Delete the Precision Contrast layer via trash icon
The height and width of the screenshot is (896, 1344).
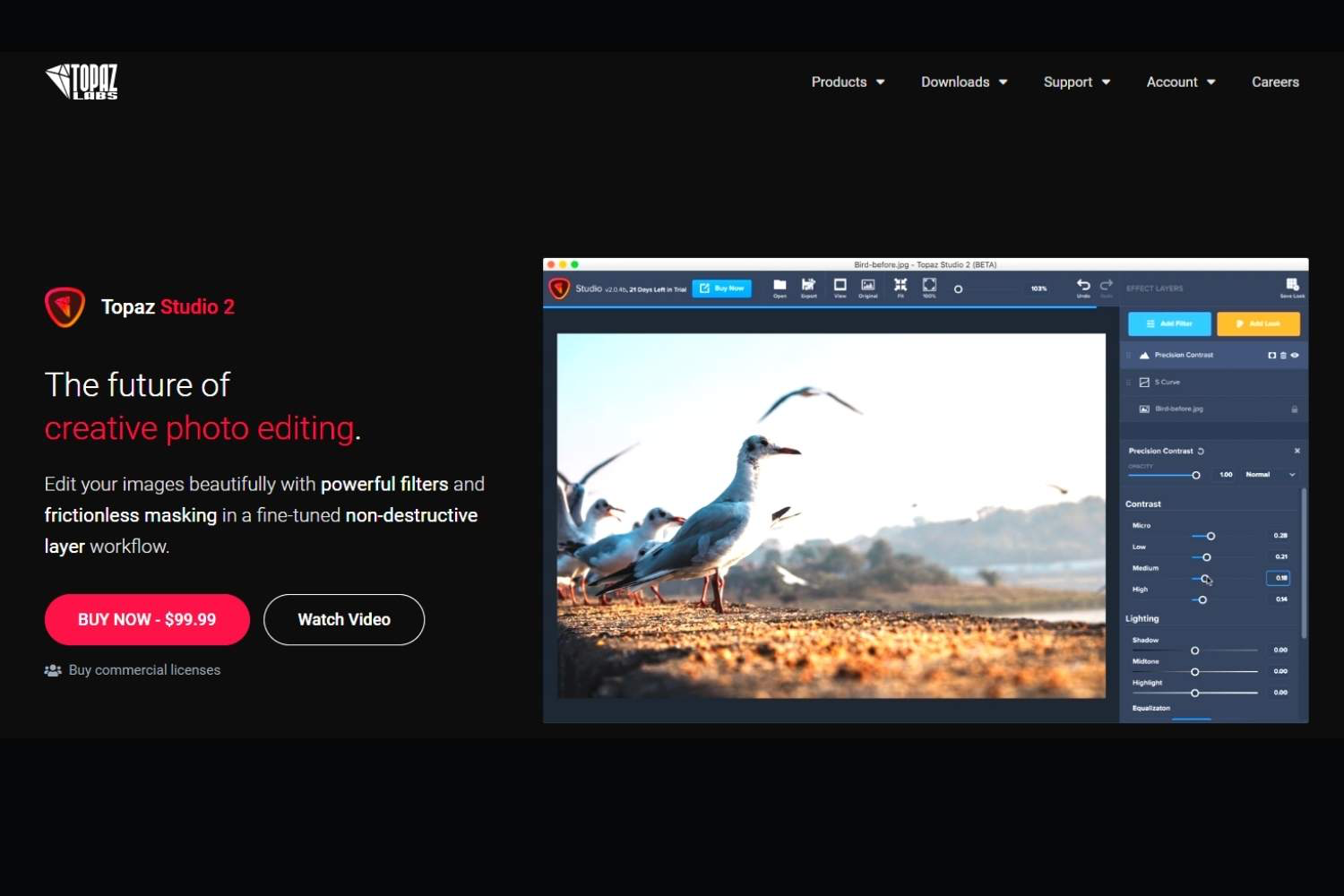pyautogui.click(x=1283, y=356)
